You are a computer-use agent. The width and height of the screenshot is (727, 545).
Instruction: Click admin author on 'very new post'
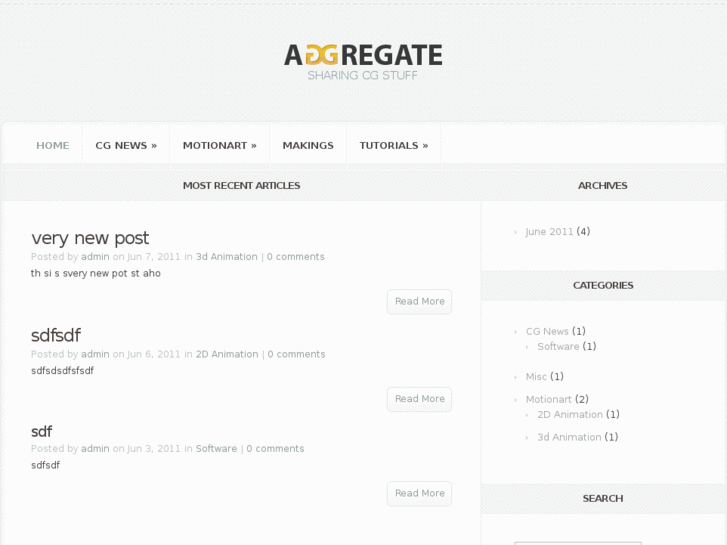point(95,257)
